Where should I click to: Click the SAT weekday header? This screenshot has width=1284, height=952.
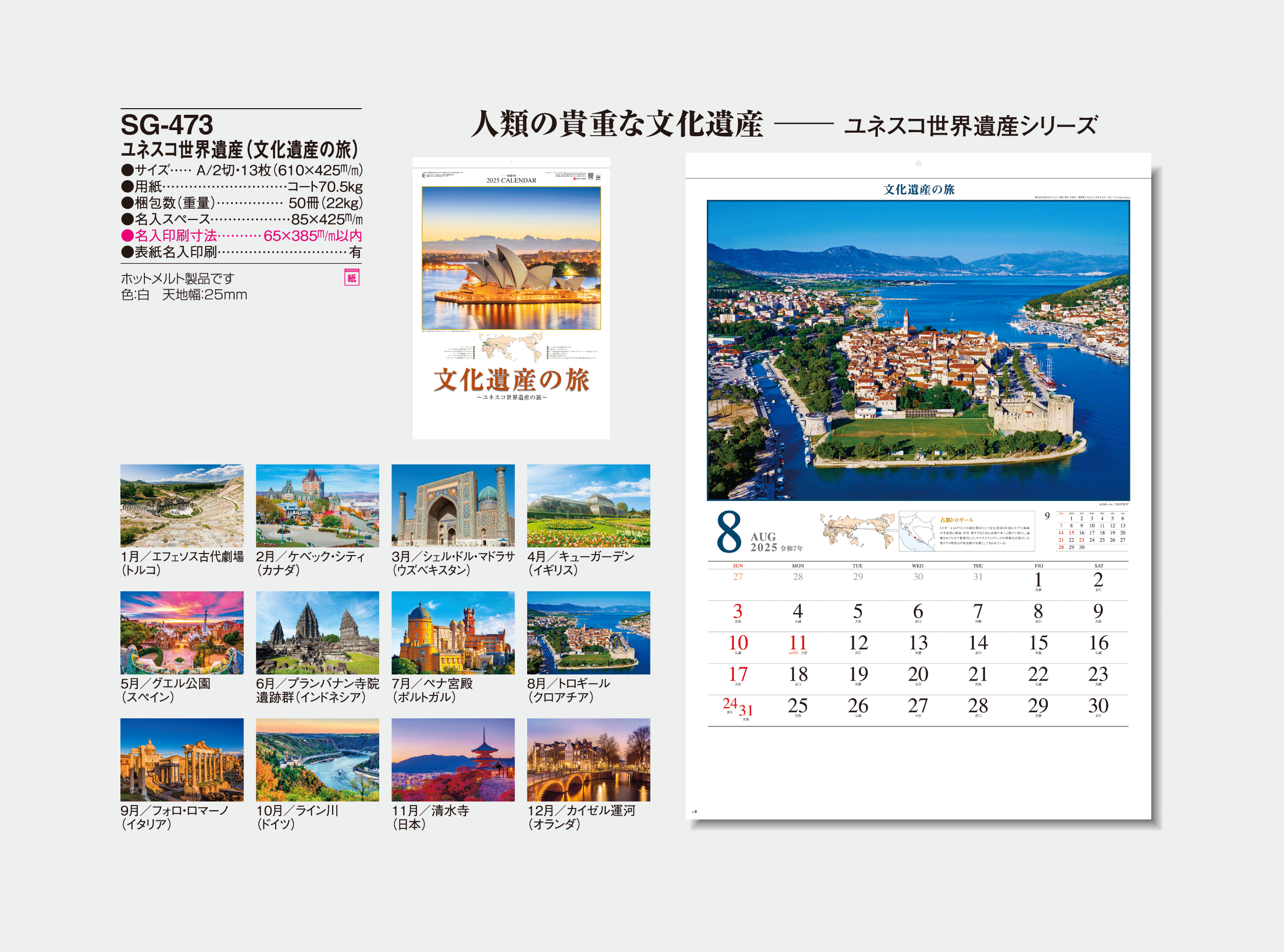[x=1098, y=566]
